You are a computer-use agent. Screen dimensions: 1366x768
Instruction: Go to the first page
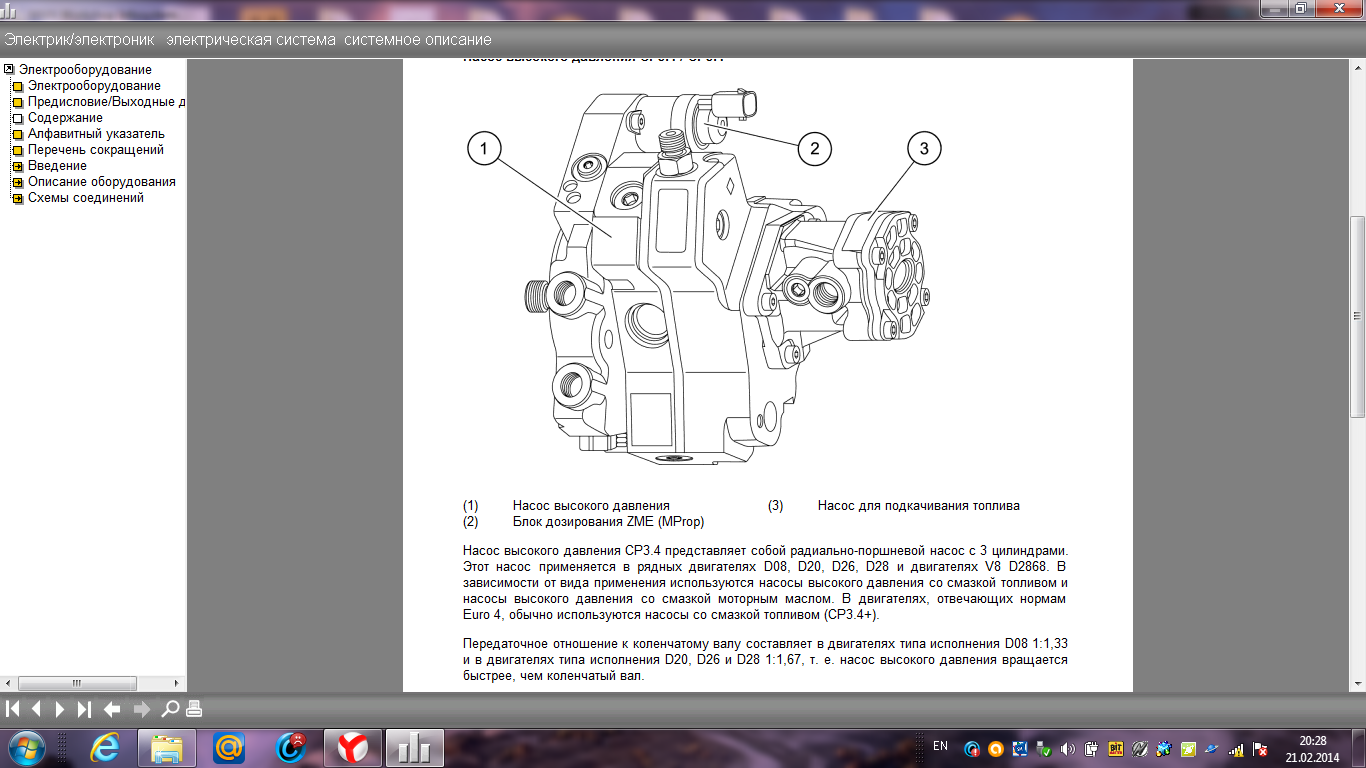click(x=13, y=709)
